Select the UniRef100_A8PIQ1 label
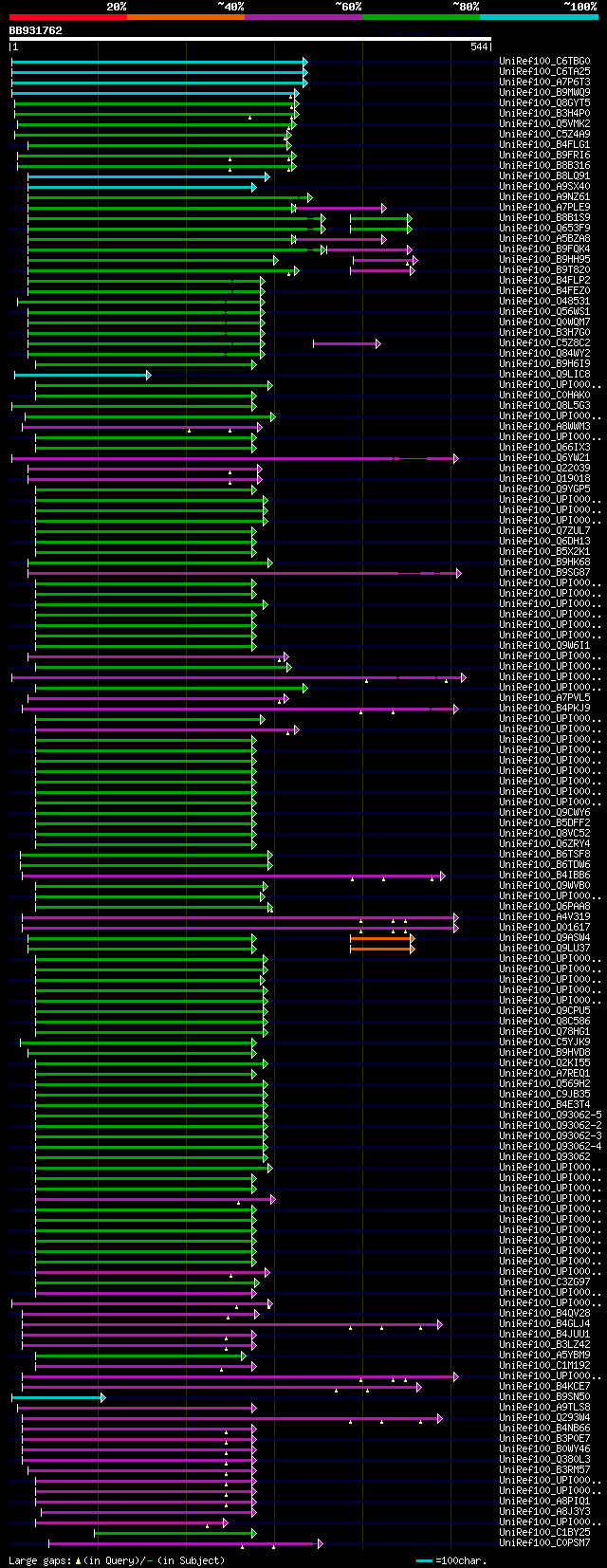This screenshot has width=607, height=1568. click(x=544, y=1502)
